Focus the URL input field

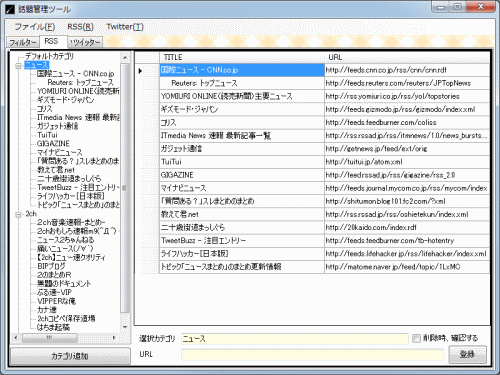pyautogui.click(x=312, y=354)
